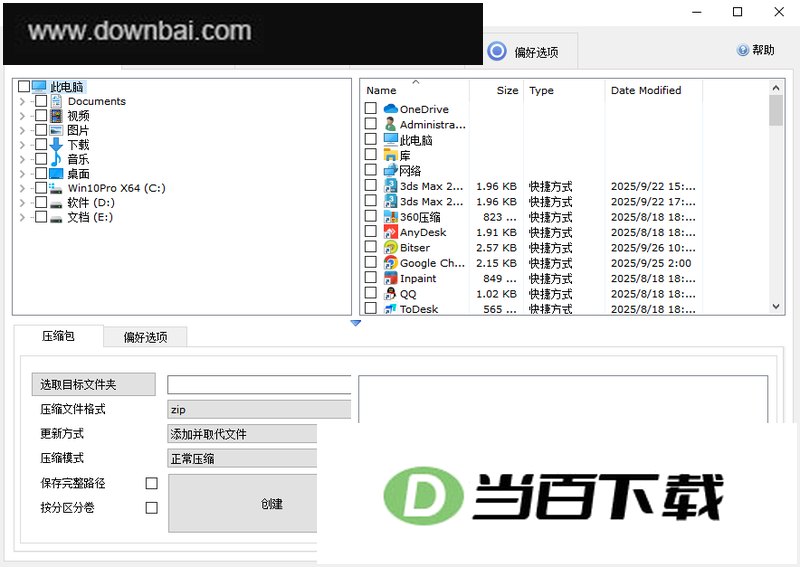Open the 压缩文件格式 zip dropdown

[259, 409]
